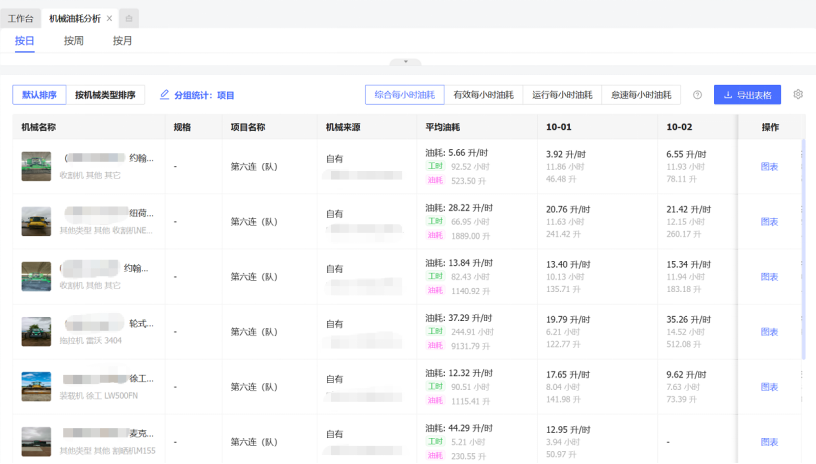The image size is (816, 464).
Task: Click the settings gear icon beside export
Action: pyautogui.click(x=798, y=95)
